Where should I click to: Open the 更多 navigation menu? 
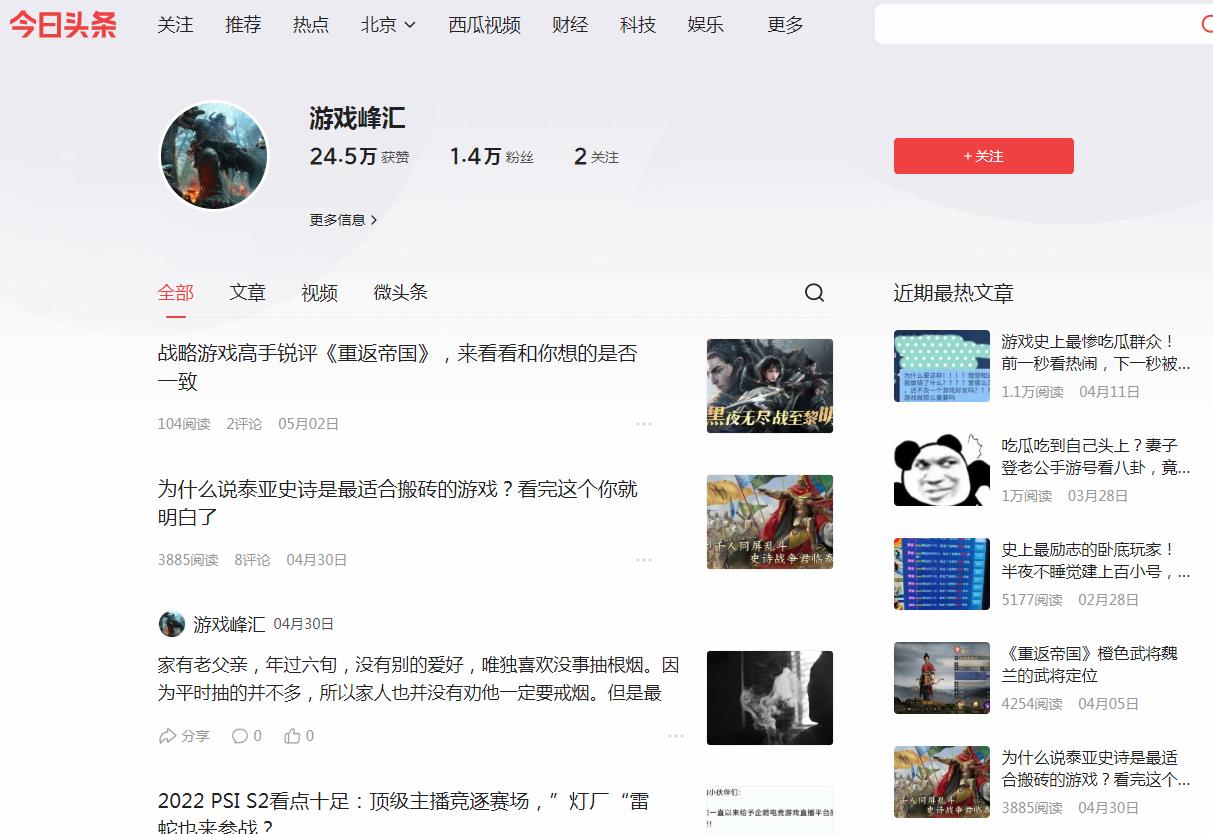coord(786,25)
